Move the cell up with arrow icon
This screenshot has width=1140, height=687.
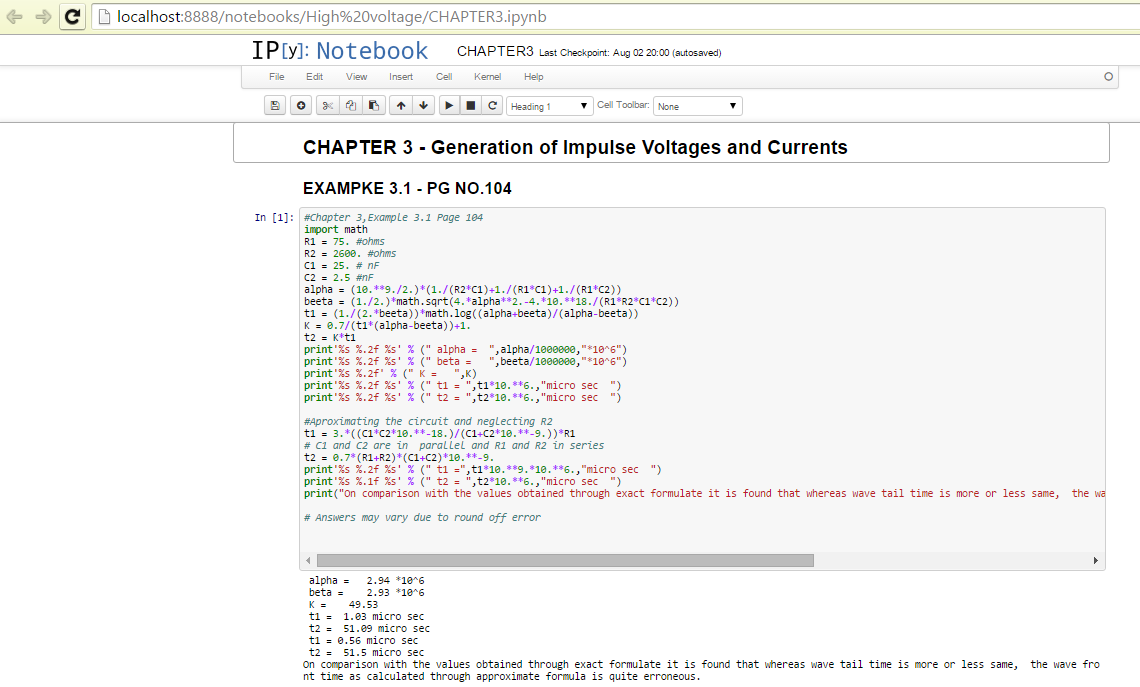pos(400,106)
